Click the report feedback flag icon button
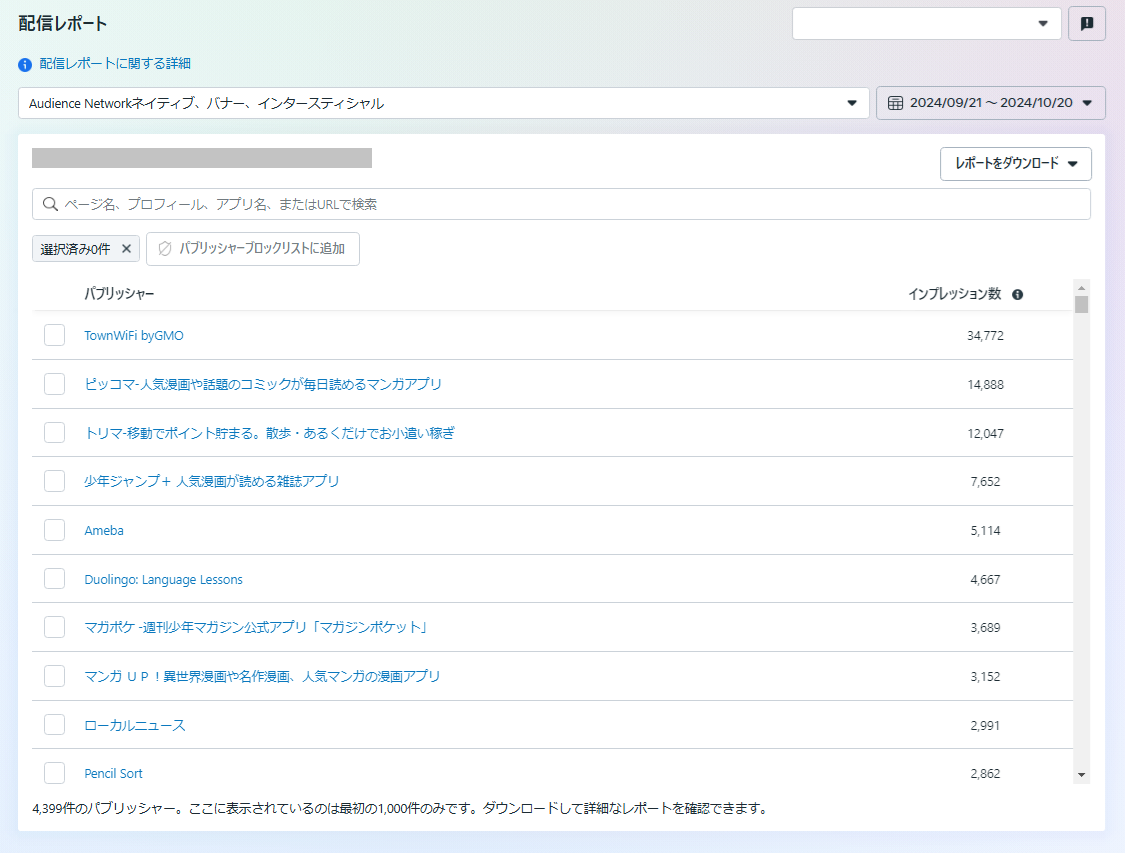Image resolution: width=1125 pixels, height=853 pixels. coord(1086,24)
